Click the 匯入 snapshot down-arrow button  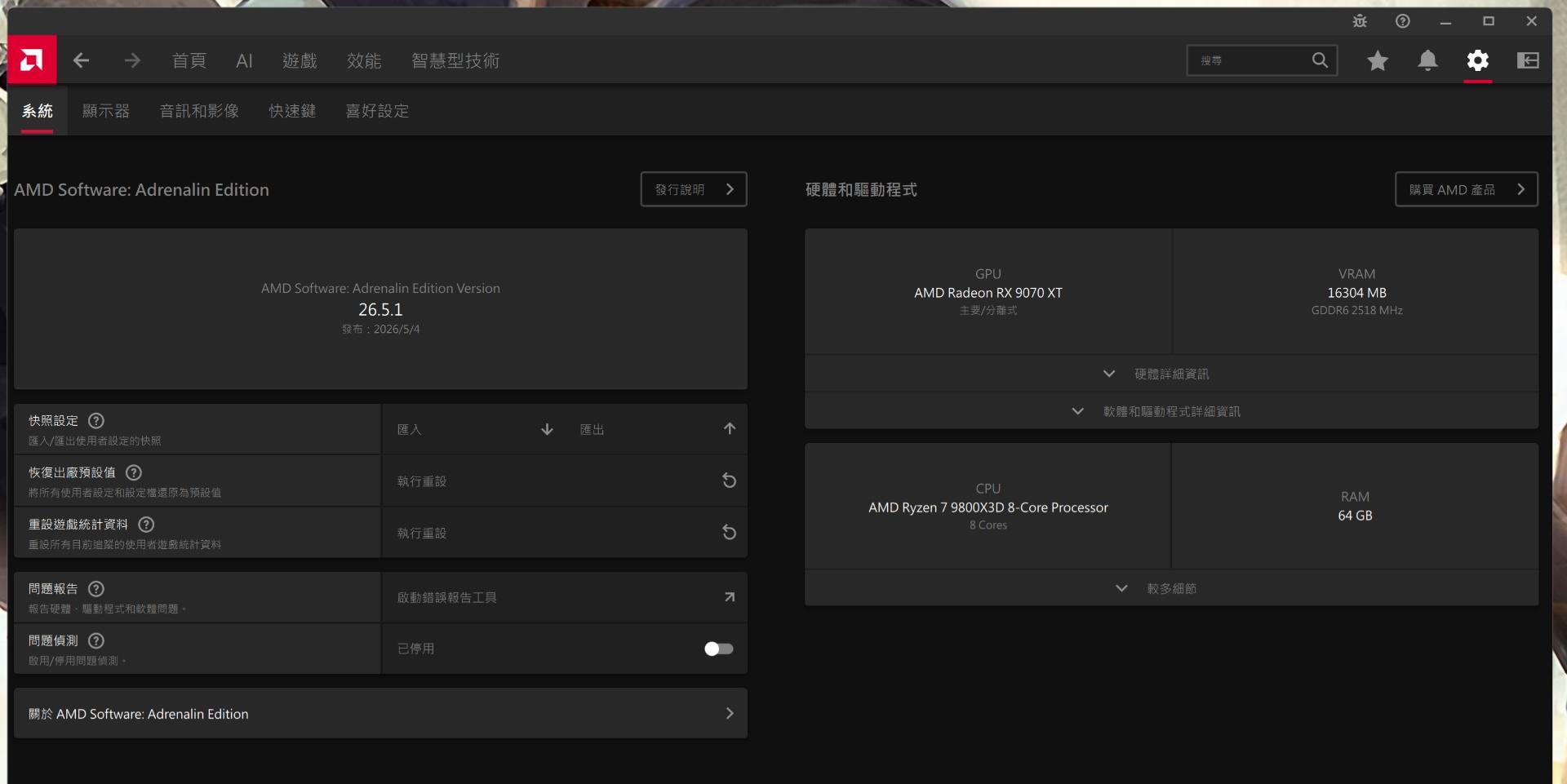(x=474, y=429)
